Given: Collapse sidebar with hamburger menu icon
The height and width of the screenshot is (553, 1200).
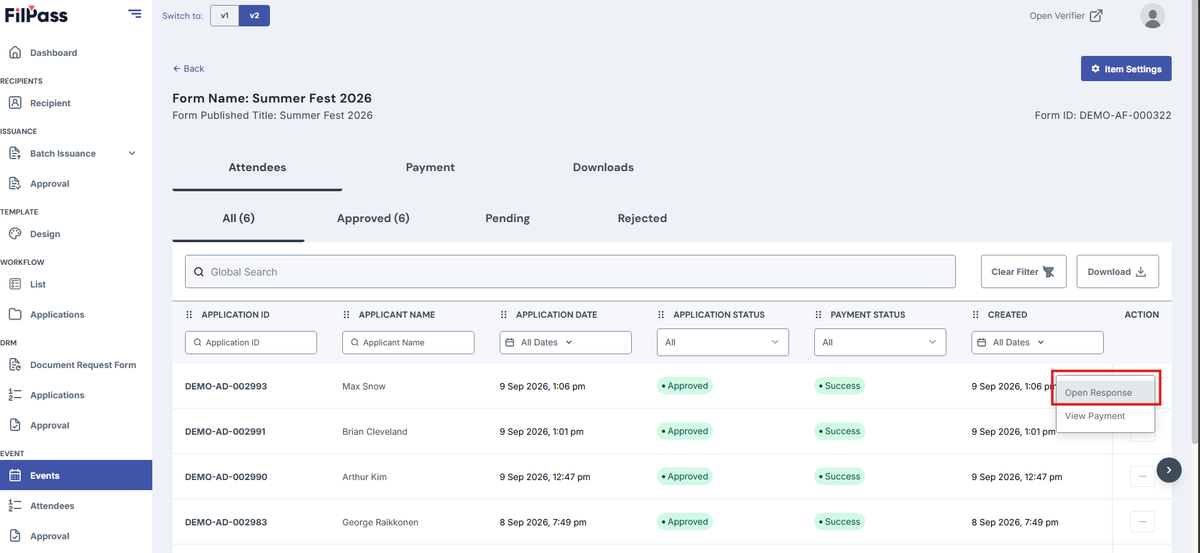Looking at the screenshot, I should [x=135, y=13].
